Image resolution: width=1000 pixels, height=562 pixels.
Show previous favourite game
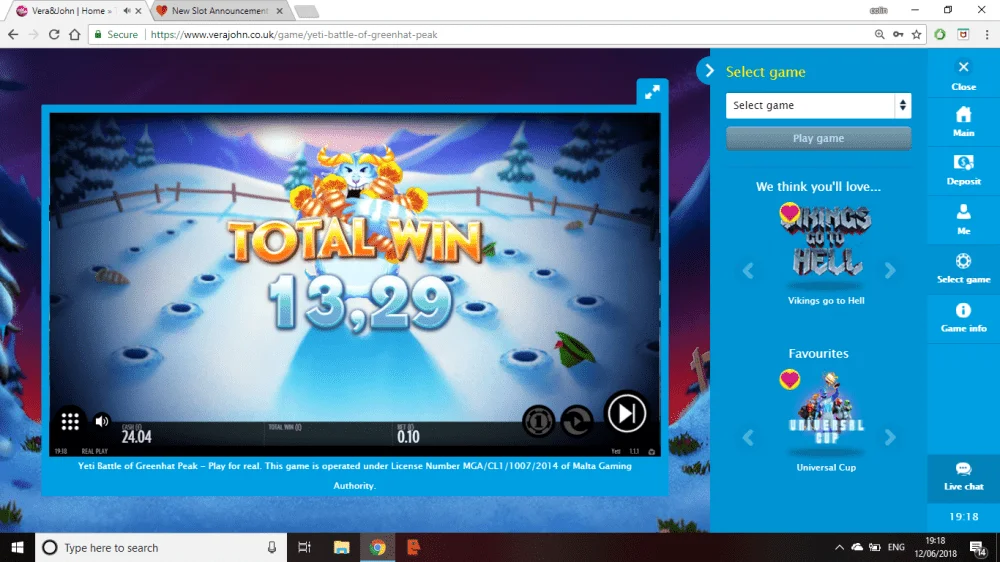(748, 438)
